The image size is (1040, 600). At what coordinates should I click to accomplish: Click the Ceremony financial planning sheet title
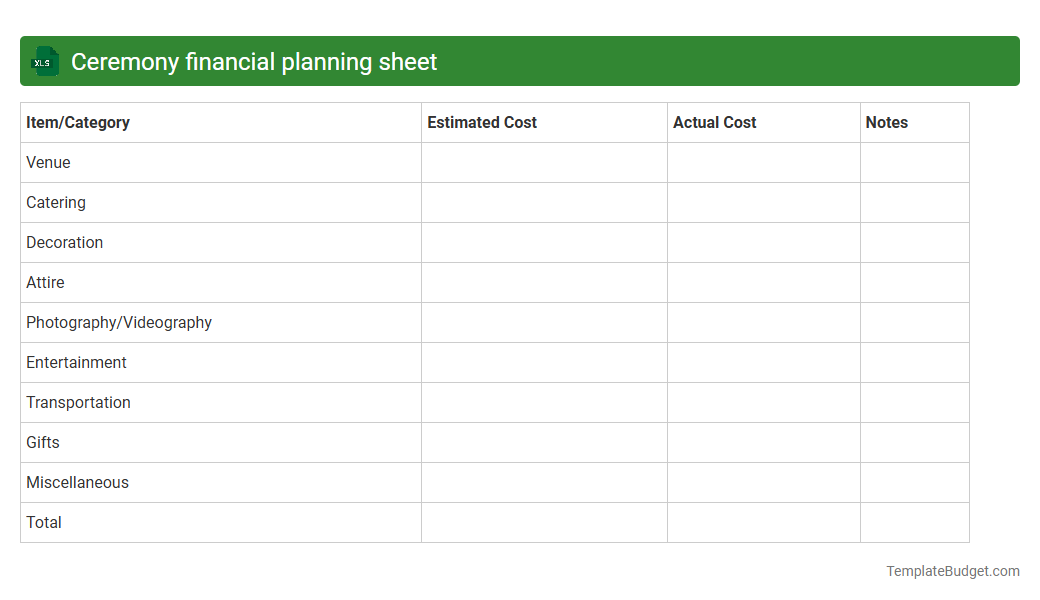[x=253, y=61]
